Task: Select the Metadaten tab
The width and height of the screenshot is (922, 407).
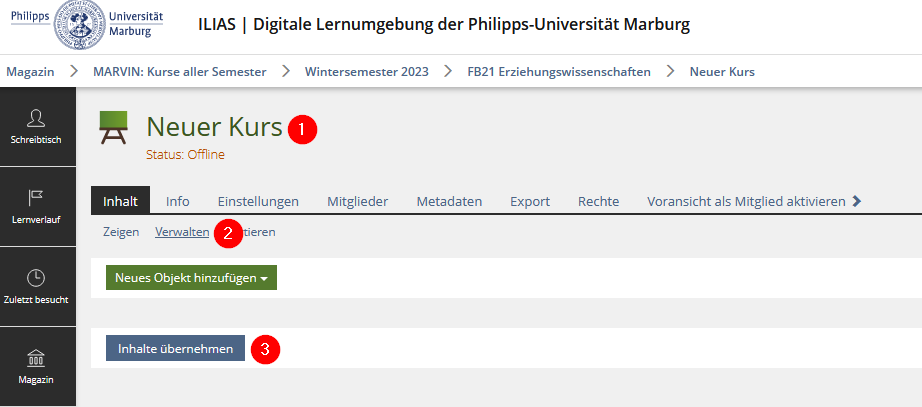Action: pyautogui.click(x=449, y=201)
